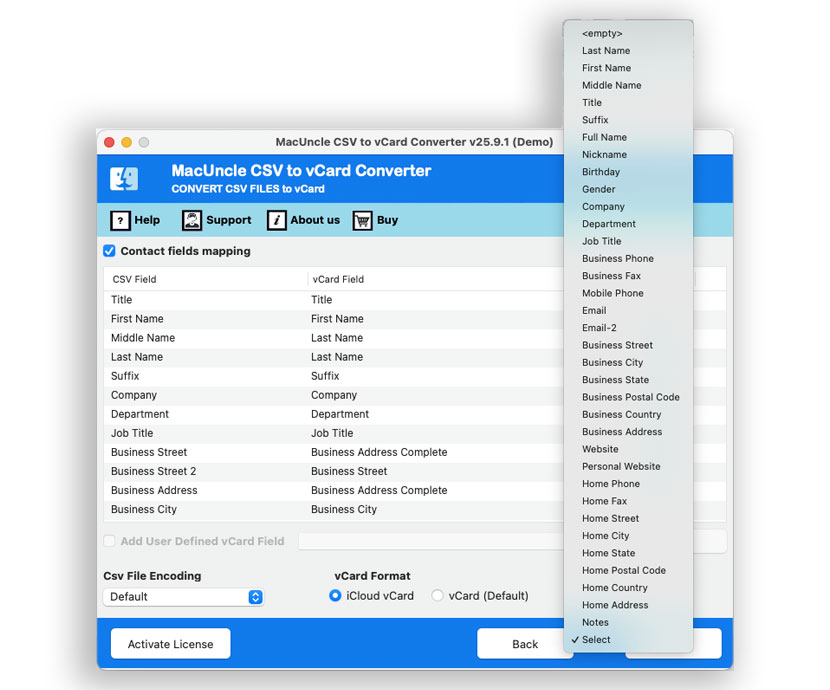Click the User Defined vCard Field text box
The height and width of the screenshot is (690, 830).
431,541
